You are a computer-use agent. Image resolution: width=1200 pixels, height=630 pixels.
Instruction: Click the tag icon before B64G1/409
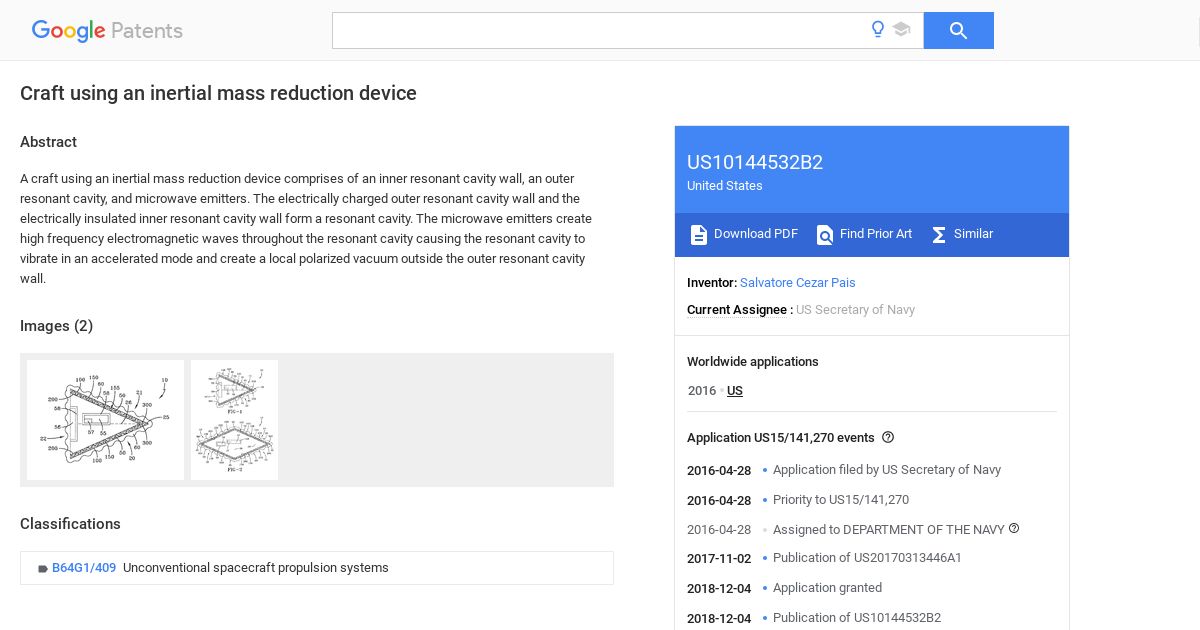(43, 568)
